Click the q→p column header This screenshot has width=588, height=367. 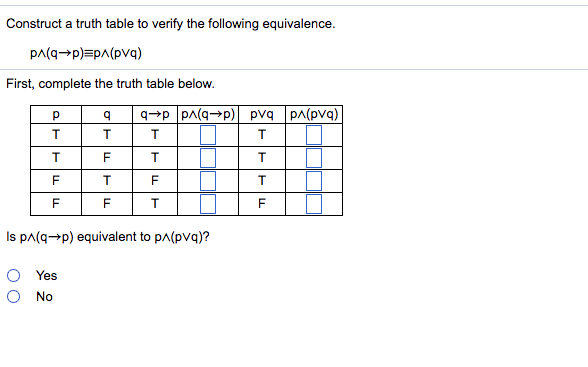click(155, 114)
